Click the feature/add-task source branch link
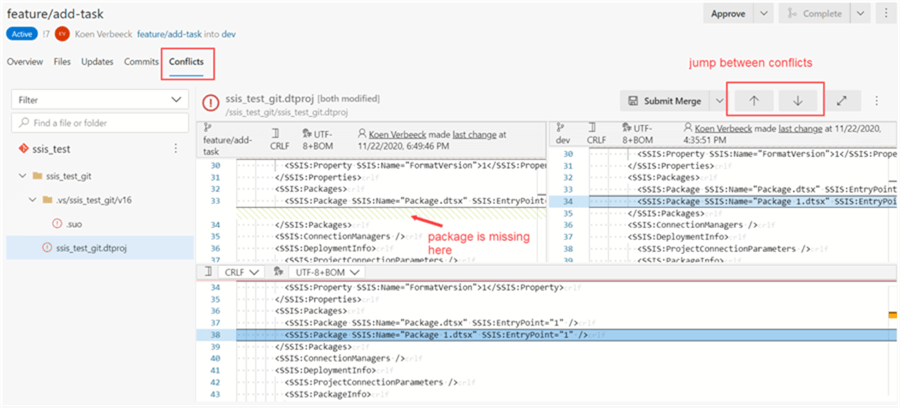 (x=169, y=34)
